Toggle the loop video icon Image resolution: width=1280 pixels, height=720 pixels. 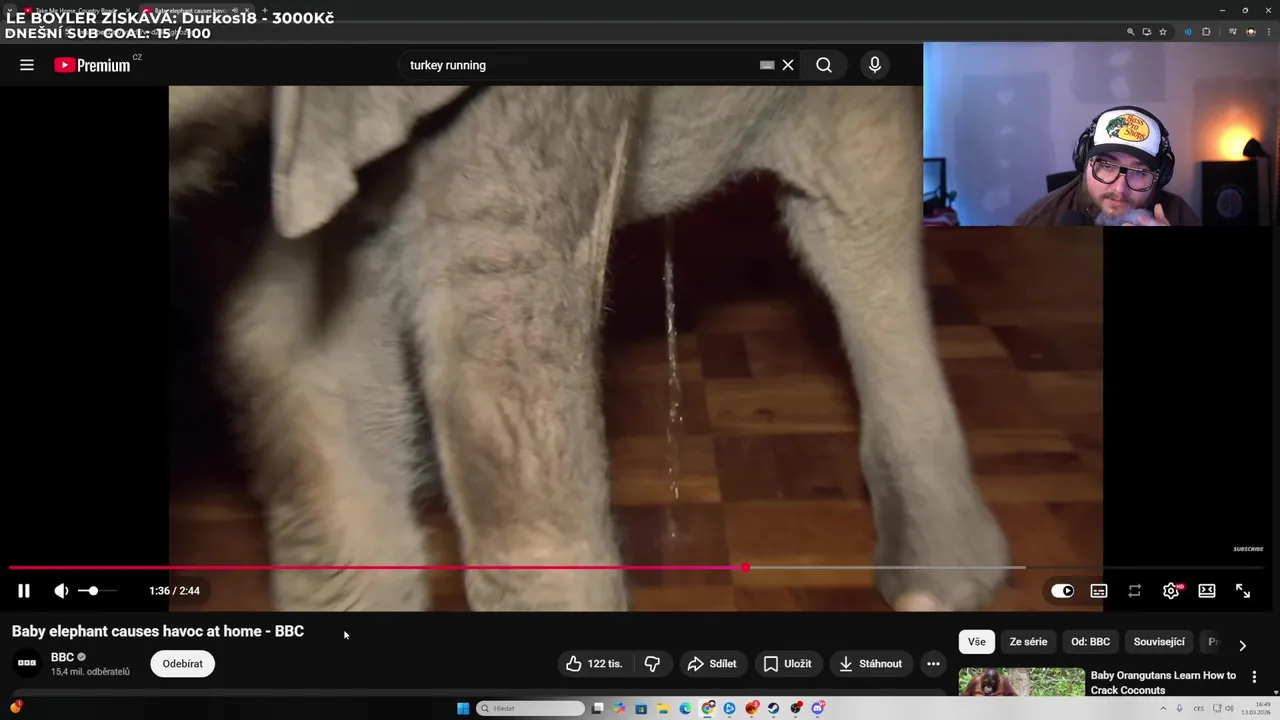(x=1135, y=591)
